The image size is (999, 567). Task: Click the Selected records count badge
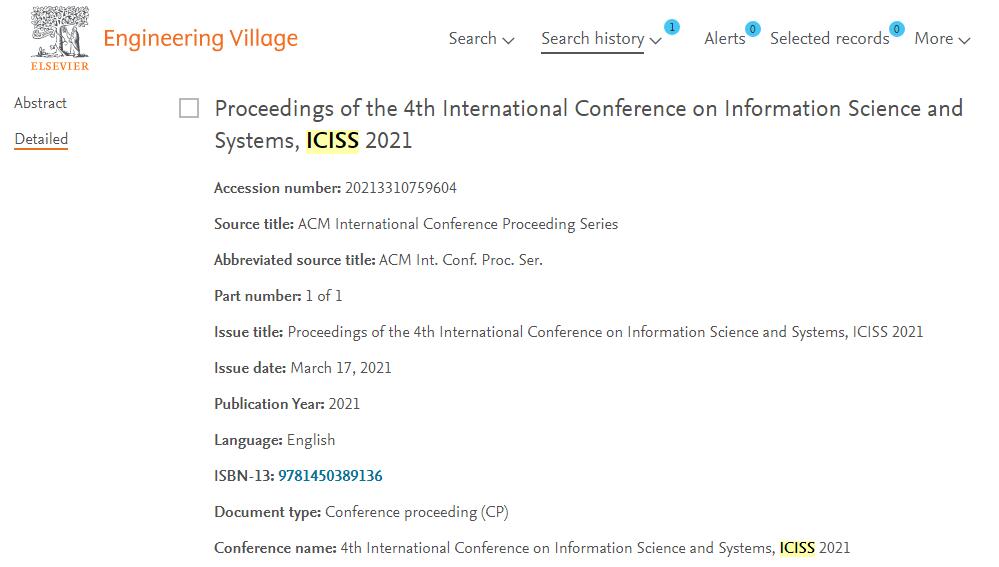click(x=896, y=29)
